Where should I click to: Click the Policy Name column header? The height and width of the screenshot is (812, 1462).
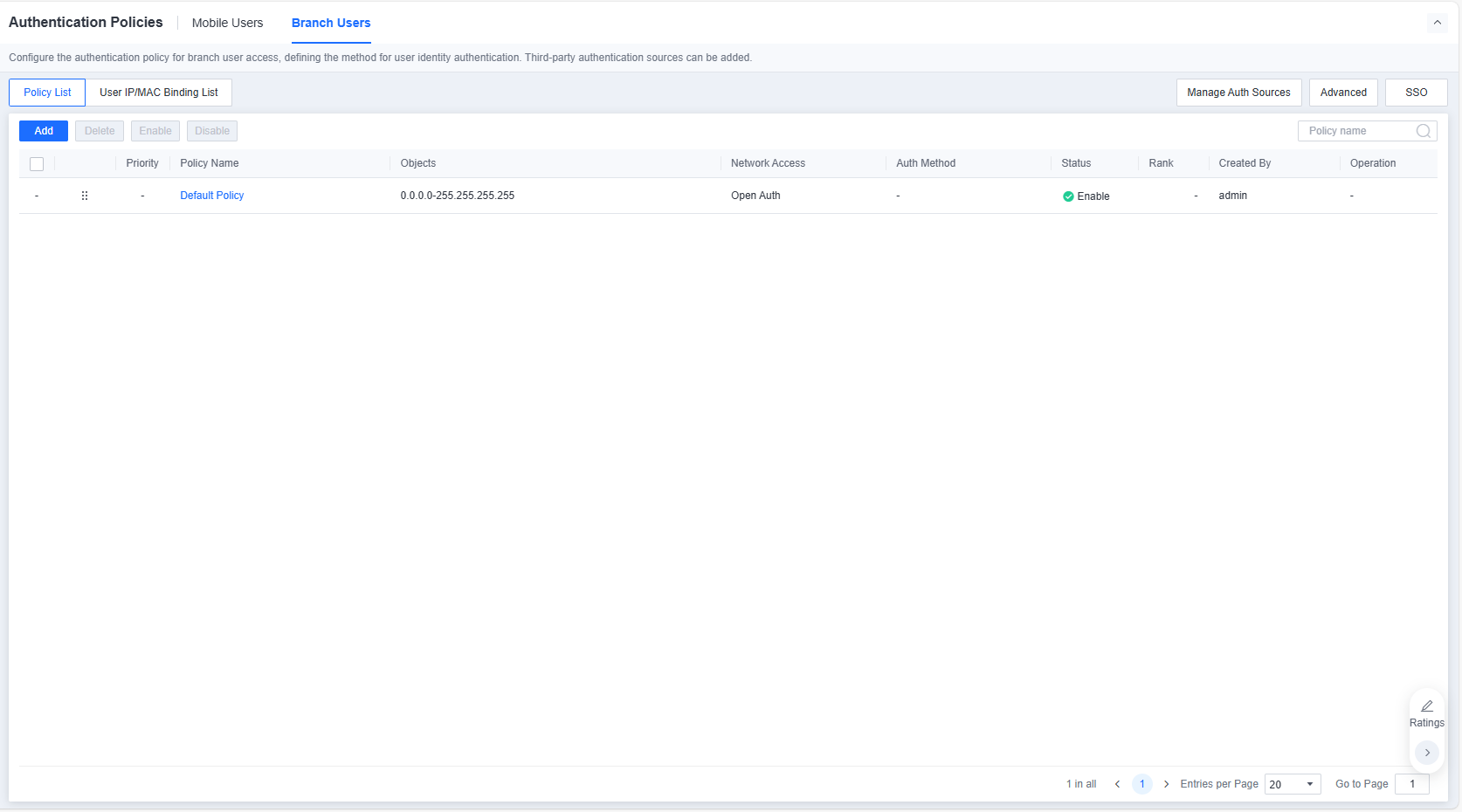[x=210, y=163]
